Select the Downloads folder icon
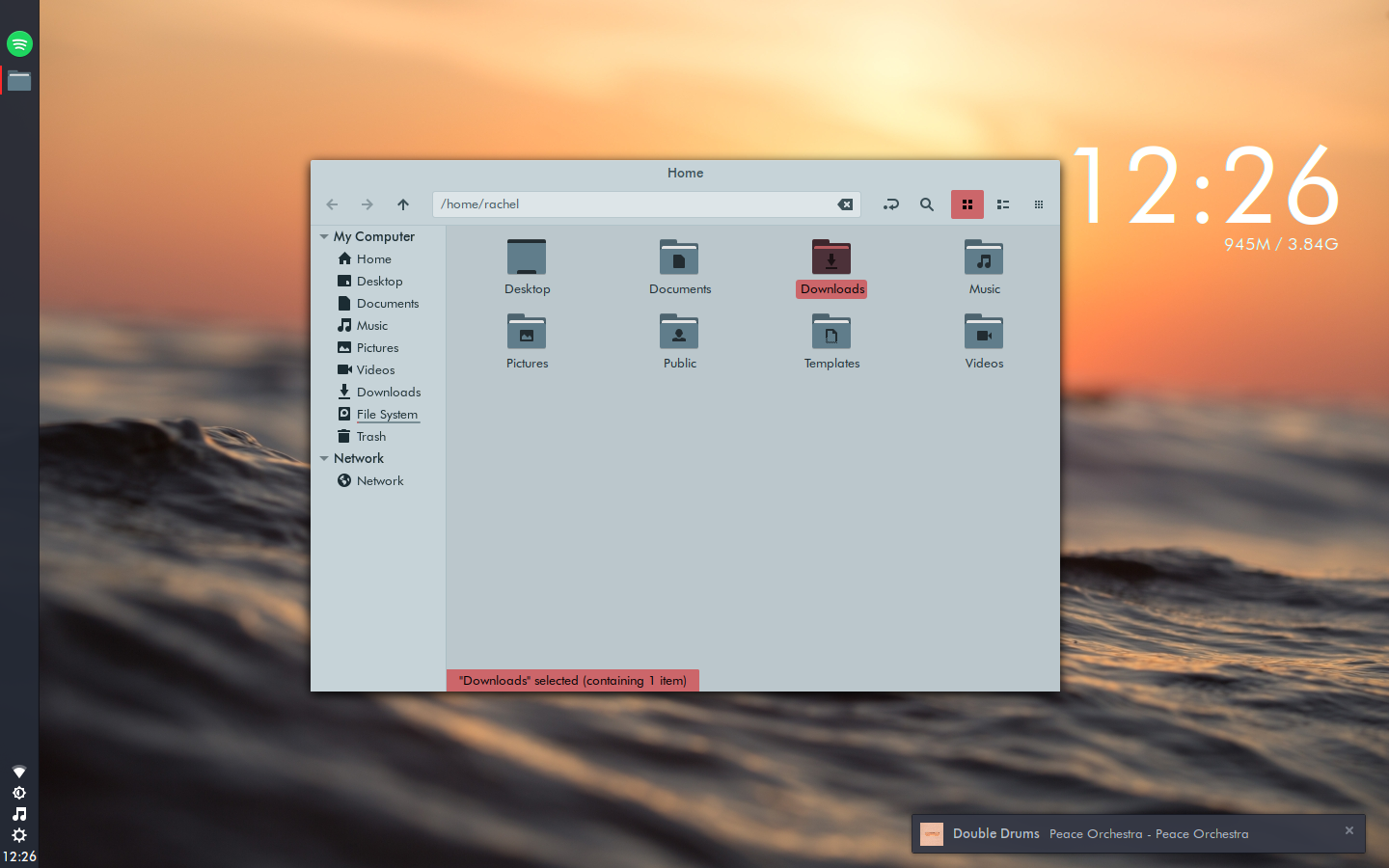 [x=831, y=258]
